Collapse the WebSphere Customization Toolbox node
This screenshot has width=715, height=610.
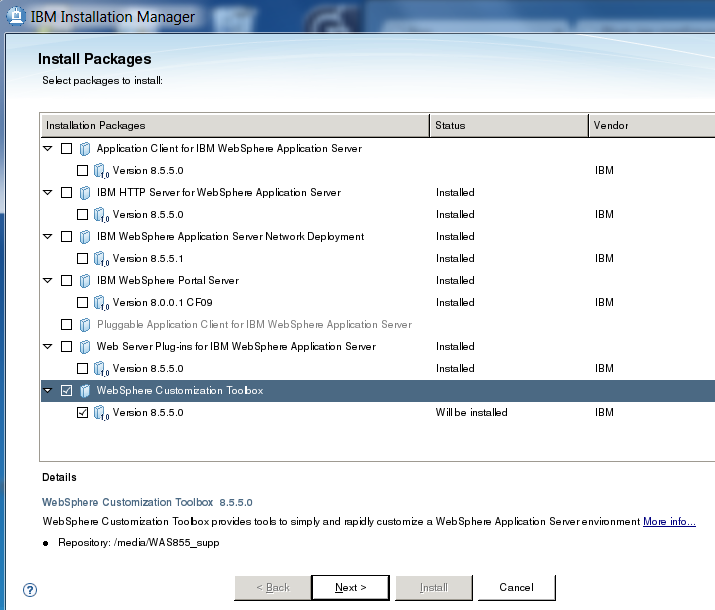point(47,390)
